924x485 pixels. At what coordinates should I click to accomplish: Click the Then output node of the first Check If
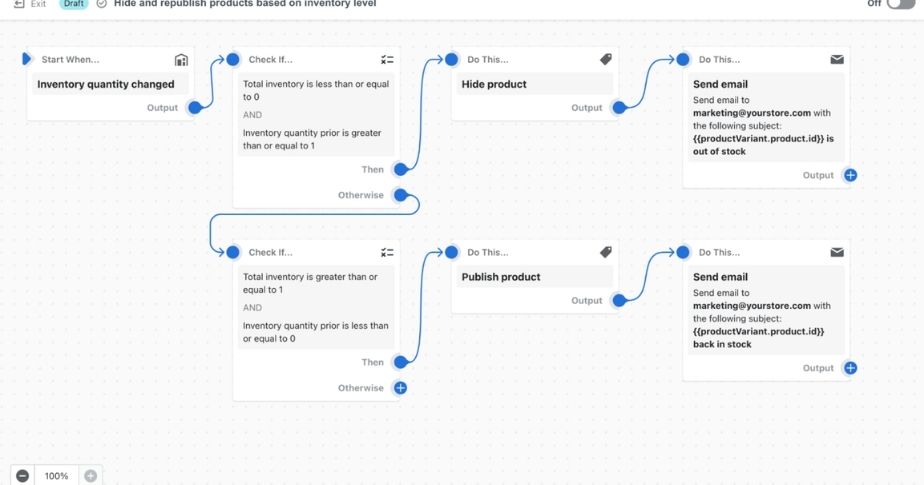400,170
